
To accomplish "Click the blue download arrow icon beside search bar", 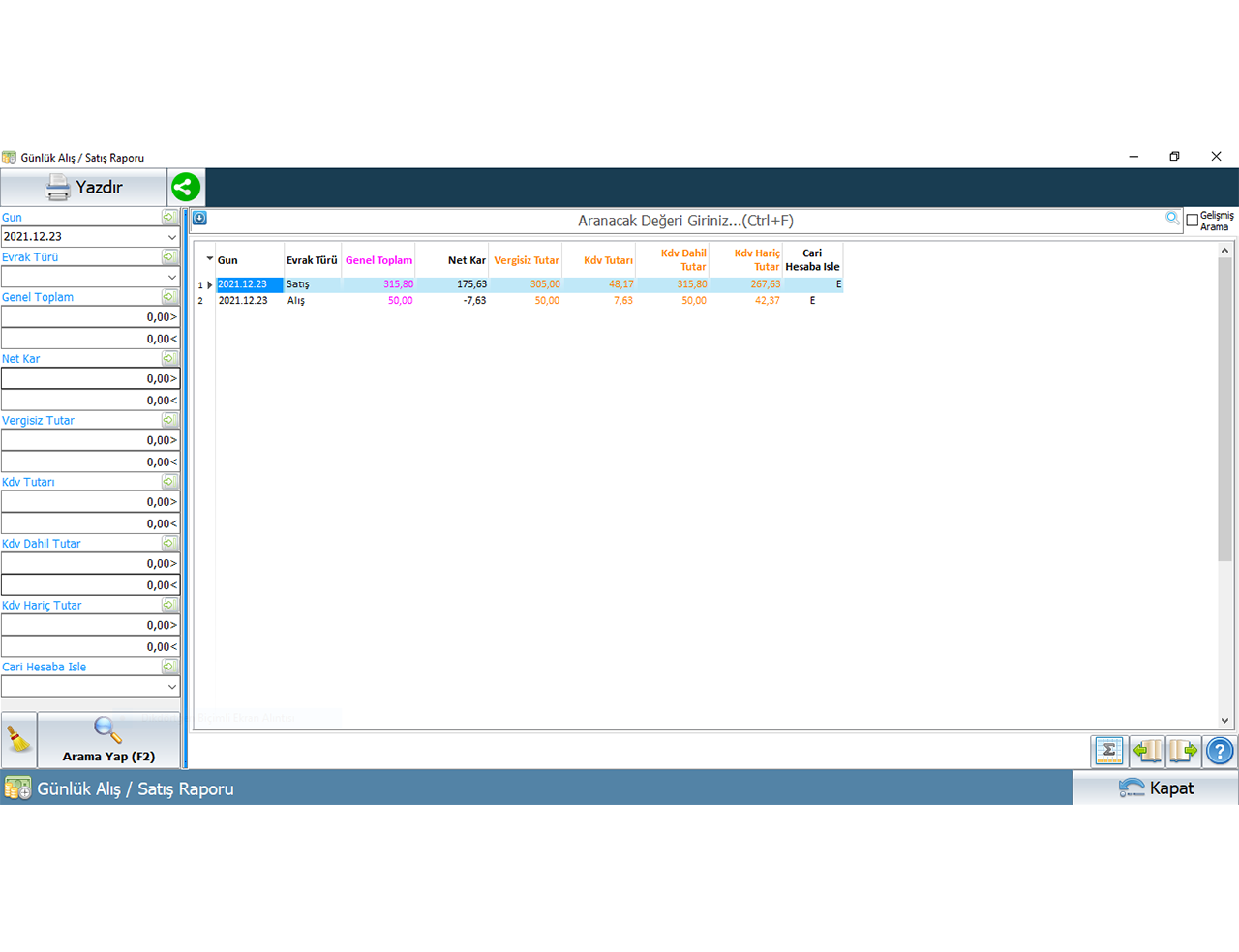I will [x=199, y=219].
